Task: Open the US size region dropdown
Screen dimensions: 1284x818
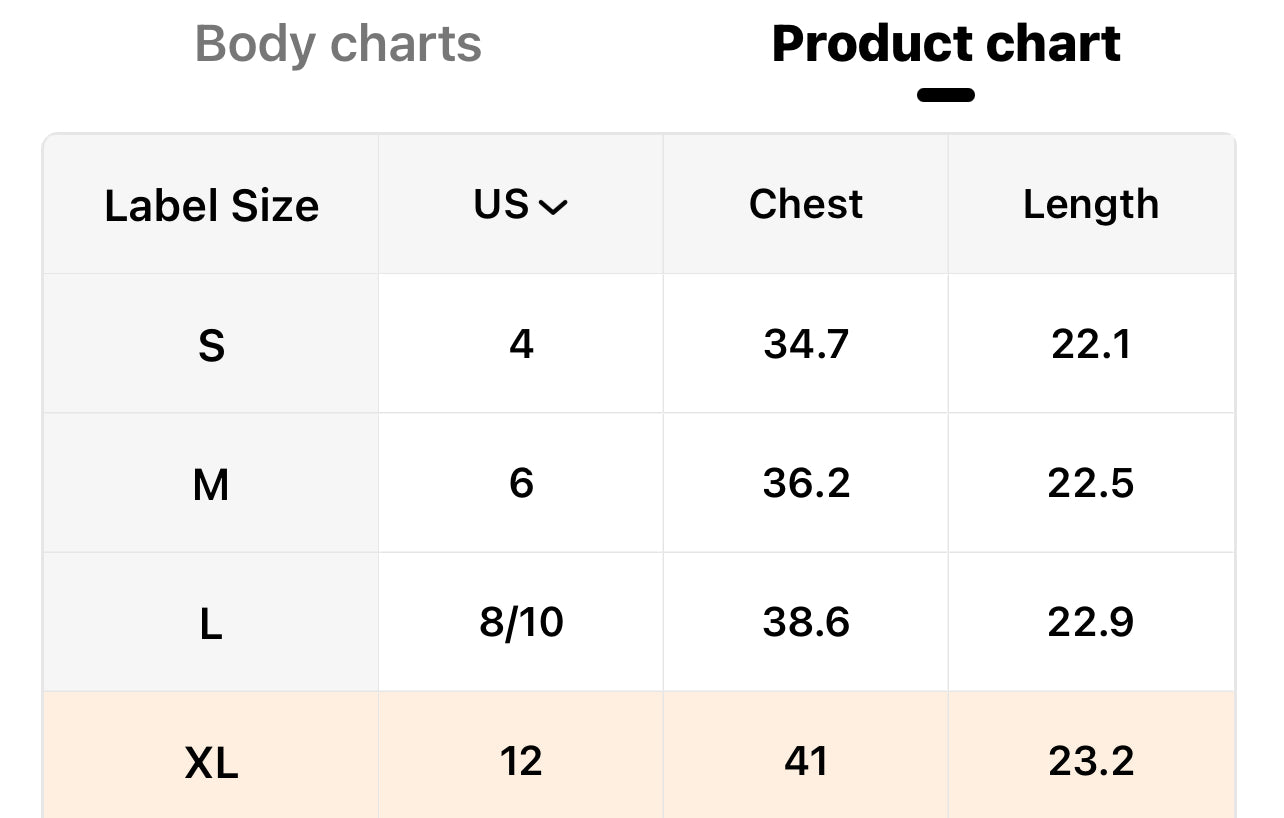Action: pos(520,204)
